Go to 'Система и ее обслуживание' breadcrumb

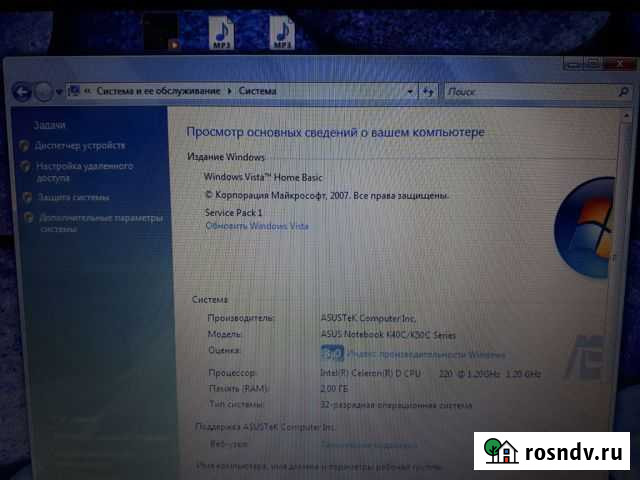(158, 91)
